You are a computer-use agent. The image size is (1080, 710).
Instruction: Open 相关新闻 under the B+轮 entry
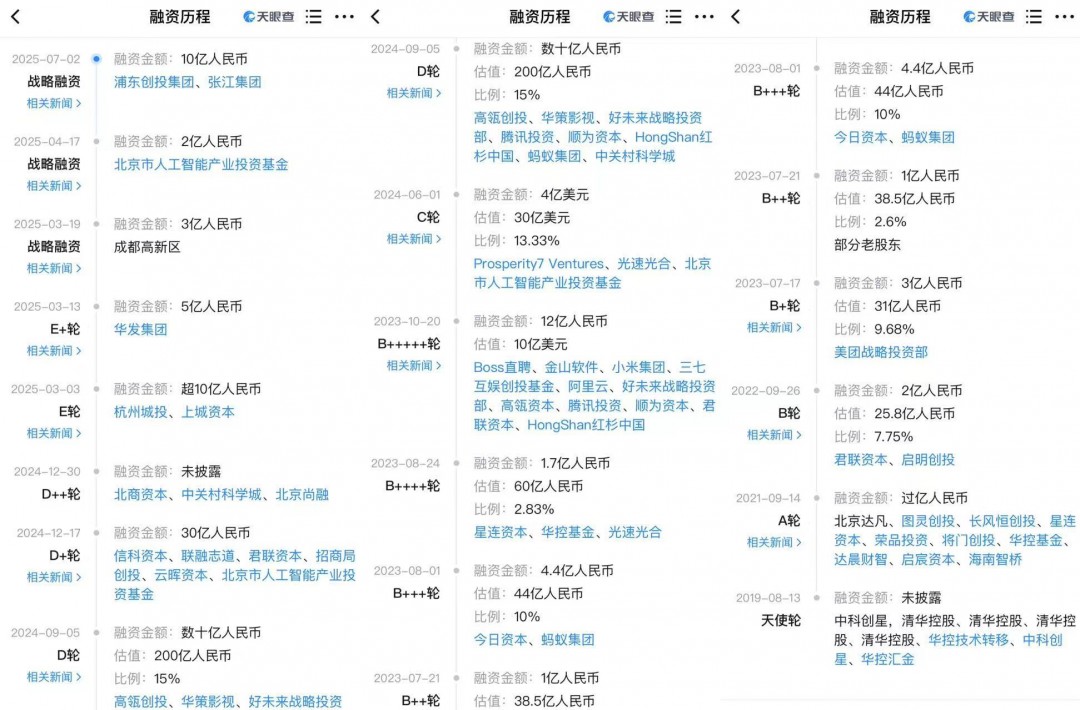coord(774,328)
